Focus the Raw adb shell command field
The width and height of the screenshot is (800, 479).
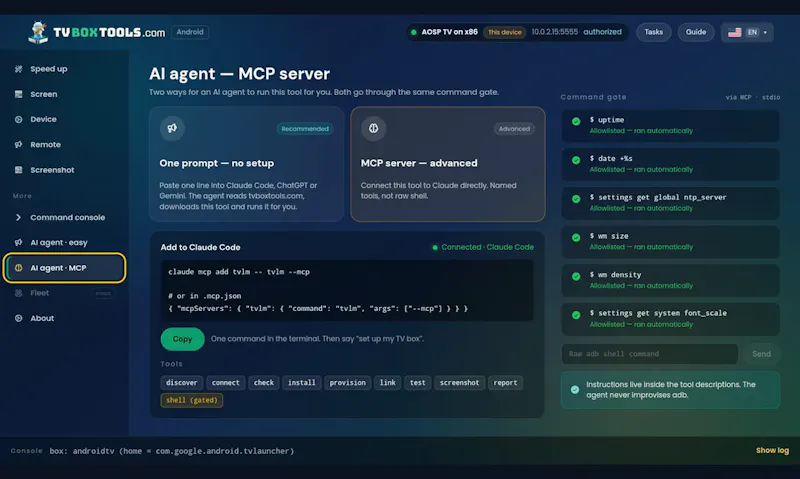point(649,354)
